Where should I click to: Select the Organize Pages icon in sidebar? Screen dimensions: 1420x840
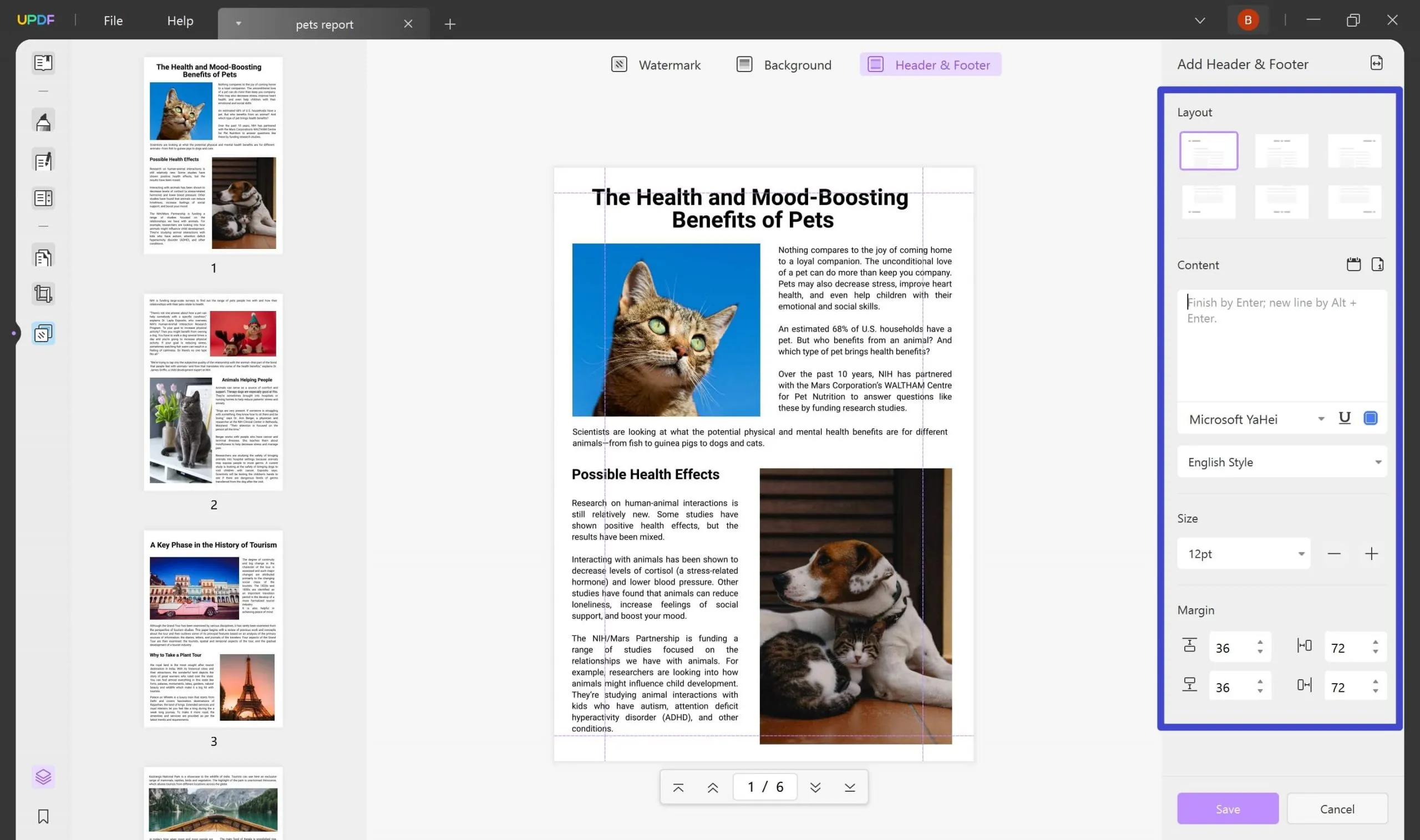click(x=43, y=258)
